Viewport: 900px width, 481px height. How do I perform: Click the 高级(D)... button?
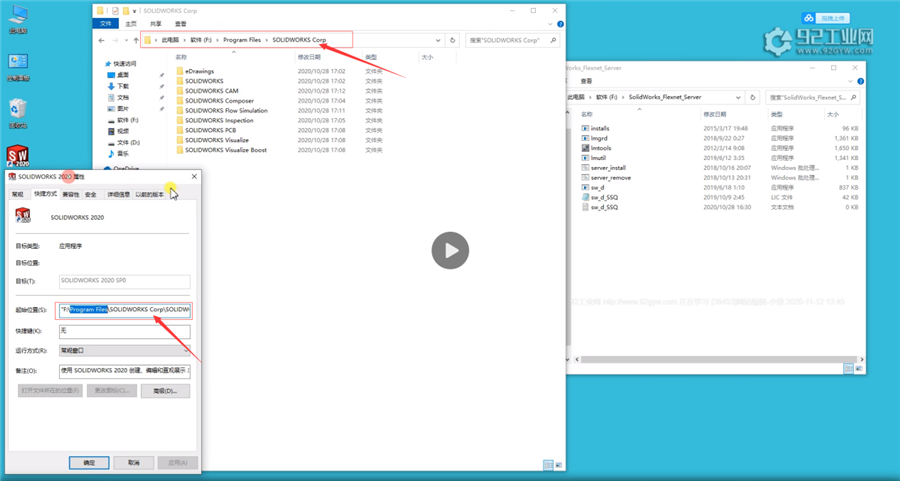click(165, 391)
